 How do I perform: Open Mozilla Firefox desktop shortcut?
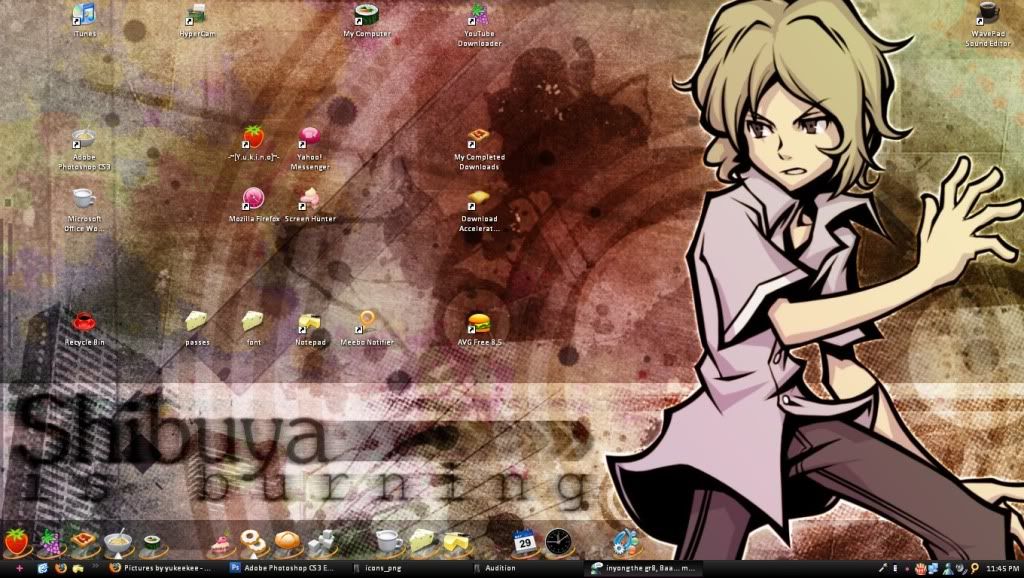click(x=253, y=204)
